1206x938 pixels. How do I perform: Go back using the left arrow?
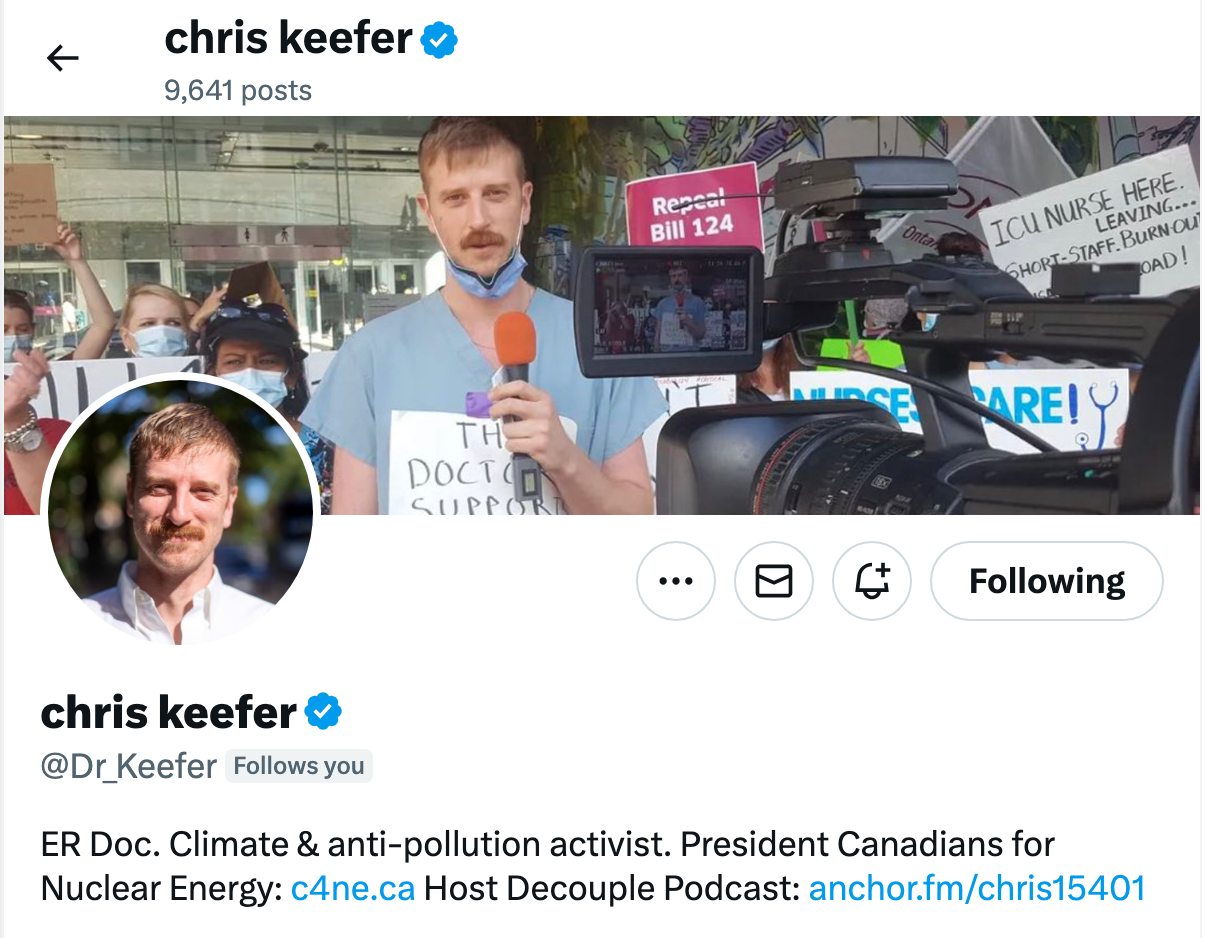62,59
